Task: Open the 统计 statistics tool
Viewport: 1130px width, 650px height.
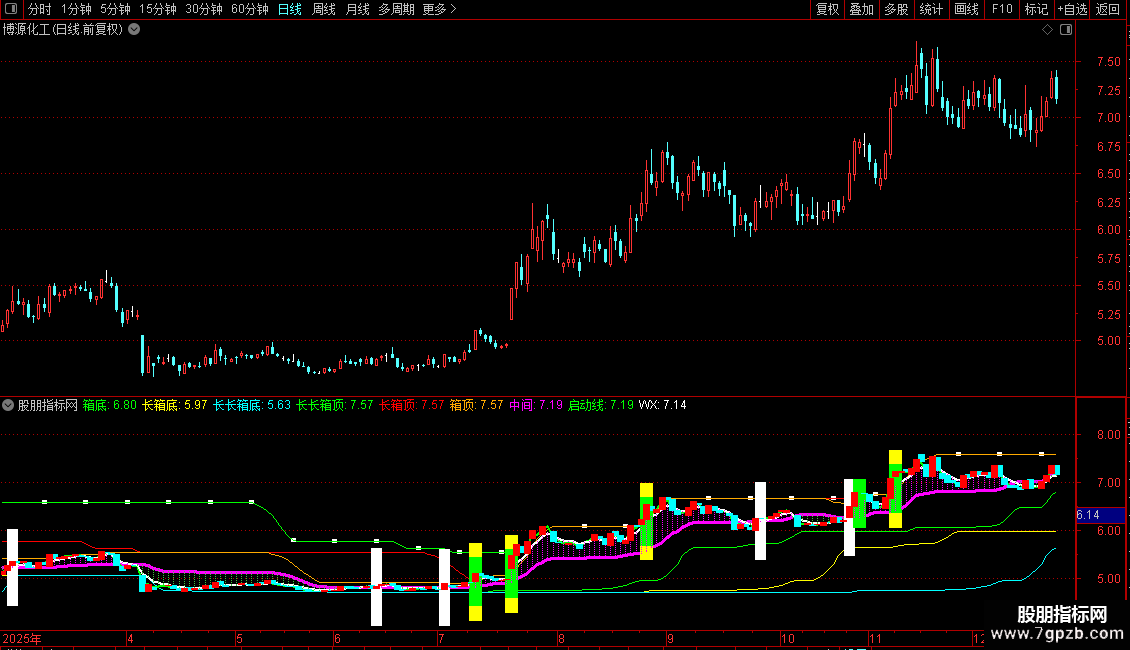Action: (931, 10)
